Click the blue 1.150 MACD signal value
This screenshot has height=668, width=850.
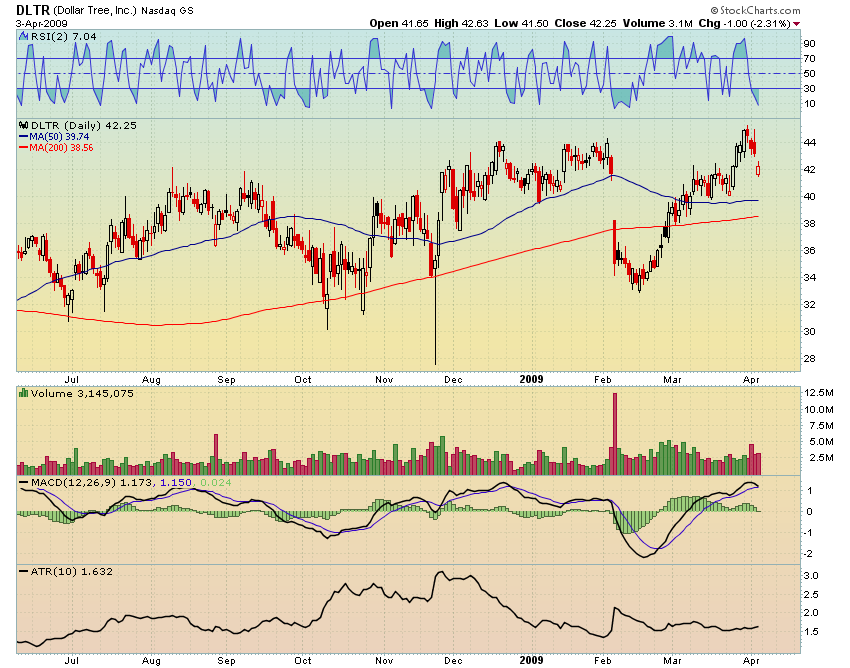click(176, 482)
